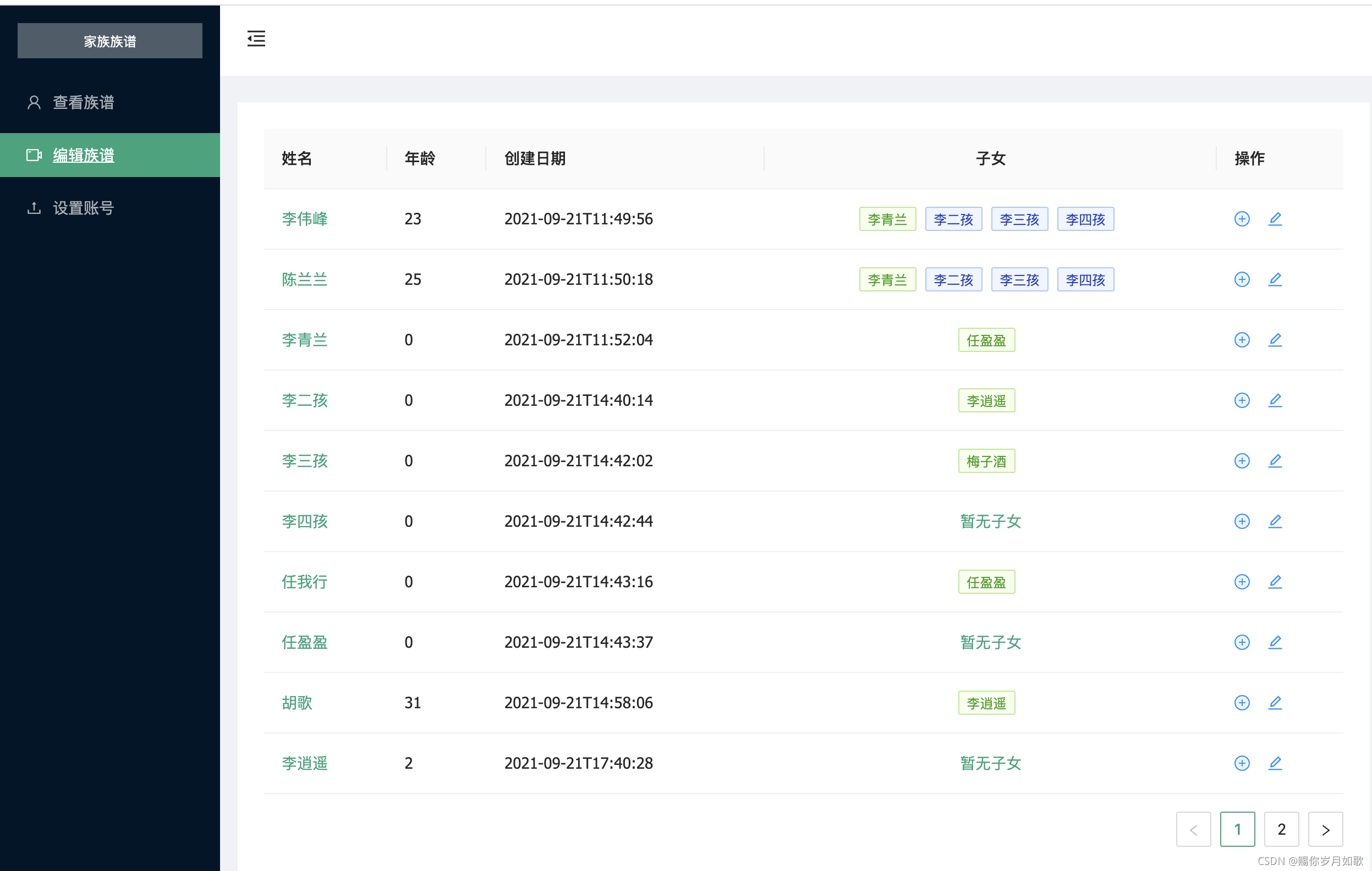Click the add icon in 胡歌 row

point(1242,702)
